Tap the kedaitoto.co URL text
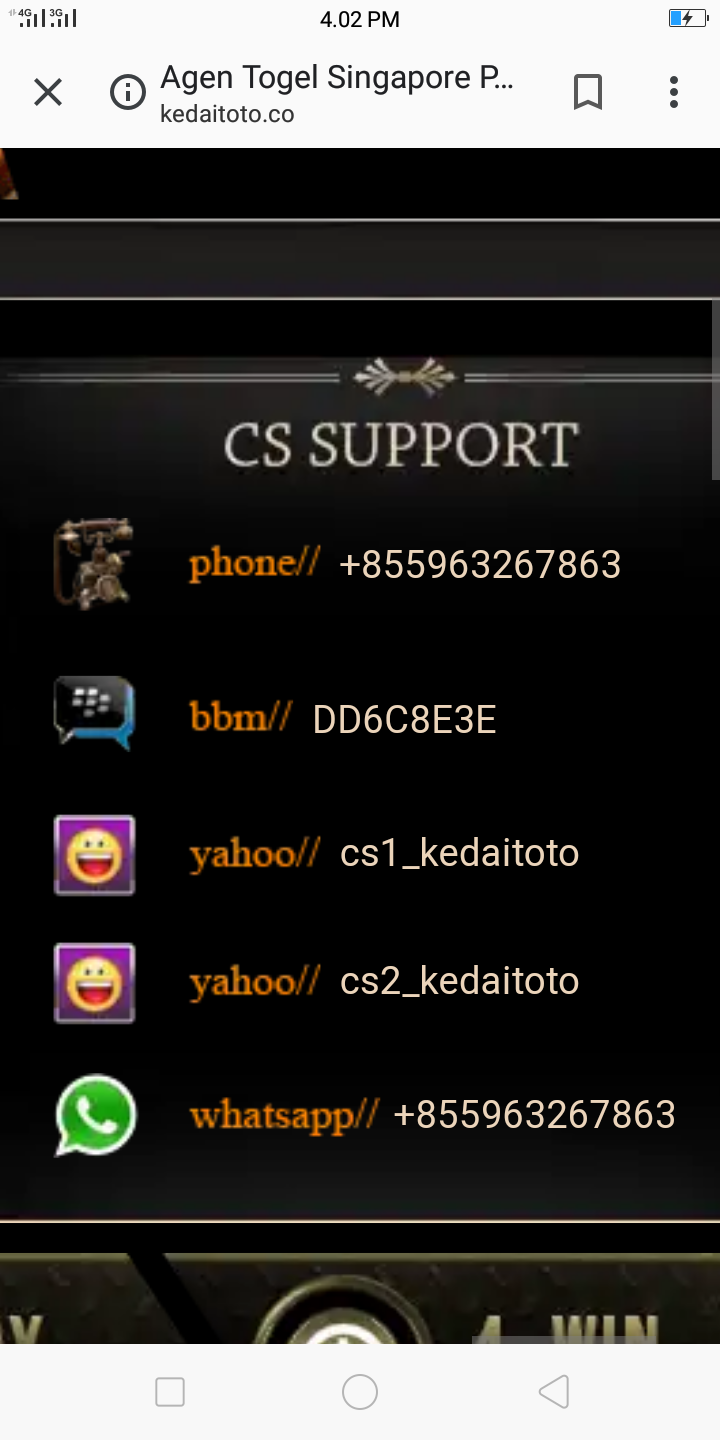 (x=227, y=114)
